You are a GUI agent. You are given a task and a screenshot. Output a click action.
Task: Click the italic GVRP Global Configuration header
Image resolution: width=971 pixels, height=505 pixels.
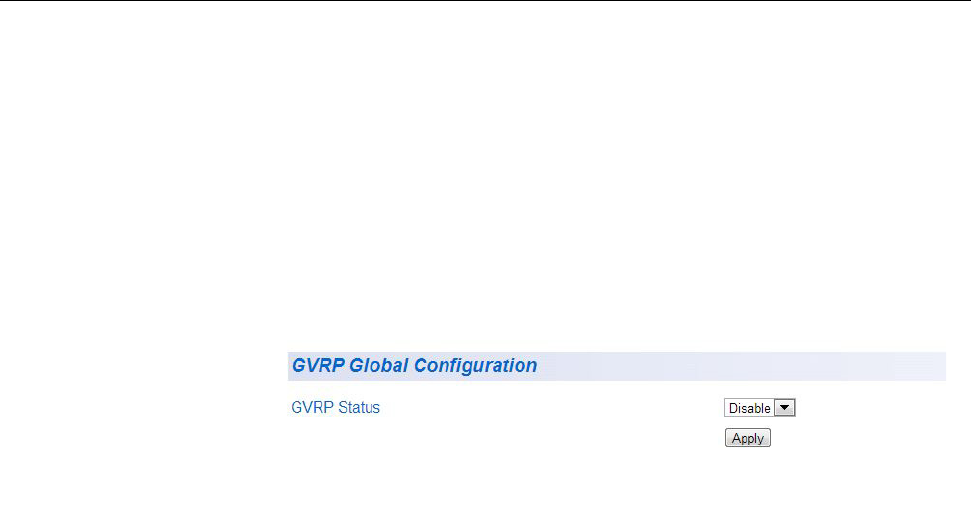coord(414,366)
